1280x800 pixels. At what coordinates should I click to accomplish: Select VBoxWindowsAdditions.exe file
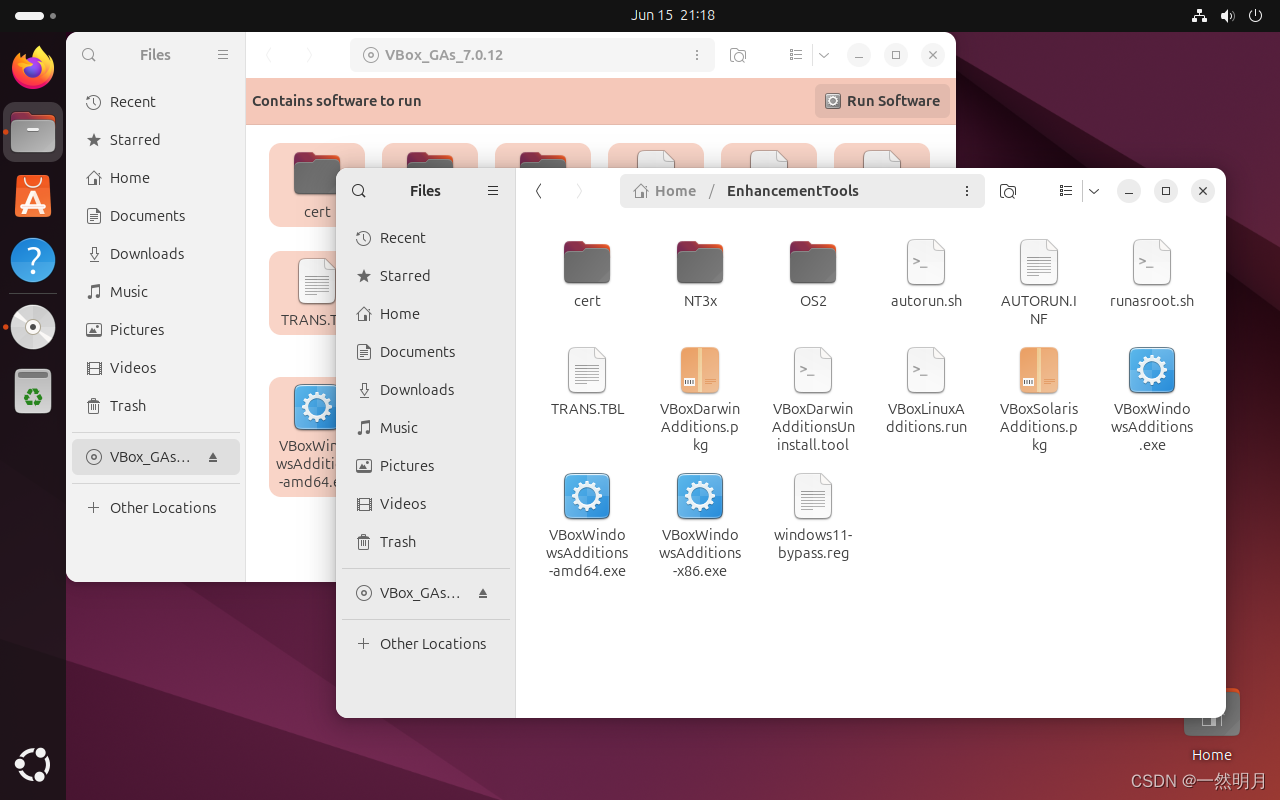pos(1152,400)
